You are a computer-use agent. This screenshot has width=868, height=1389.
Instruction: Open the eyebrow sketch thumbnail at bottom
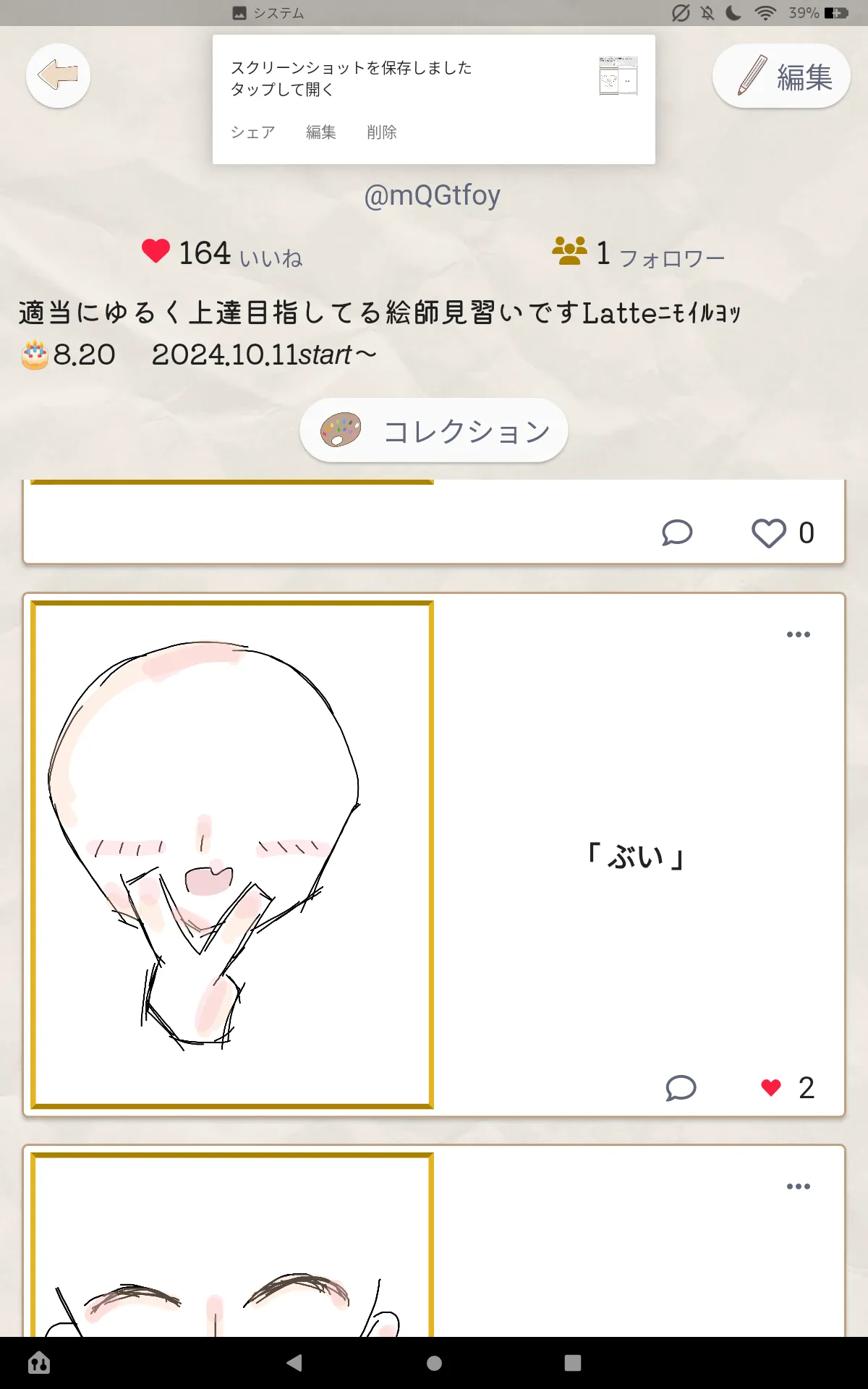[232, 1244]
